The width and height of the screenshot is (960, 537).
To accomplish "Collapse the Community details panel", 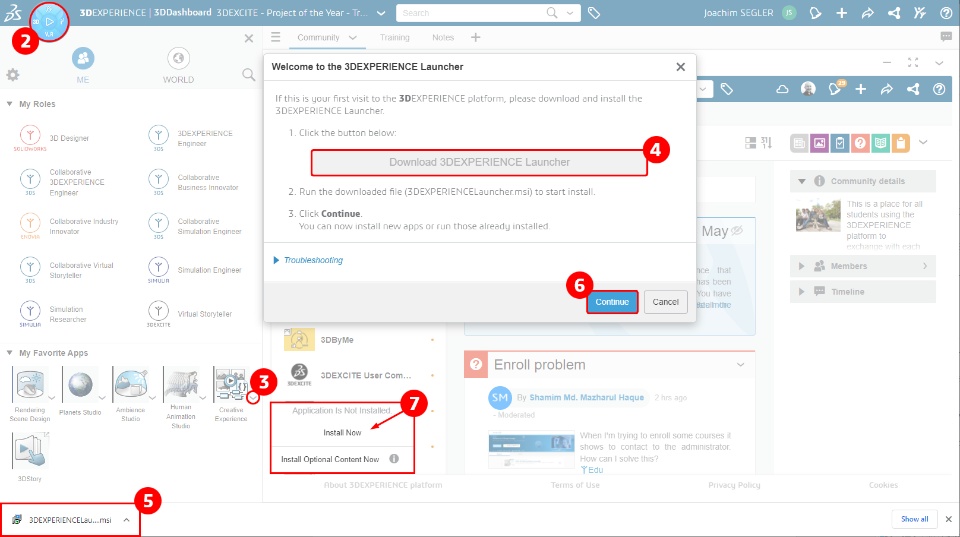I will (x=801, y=181).
